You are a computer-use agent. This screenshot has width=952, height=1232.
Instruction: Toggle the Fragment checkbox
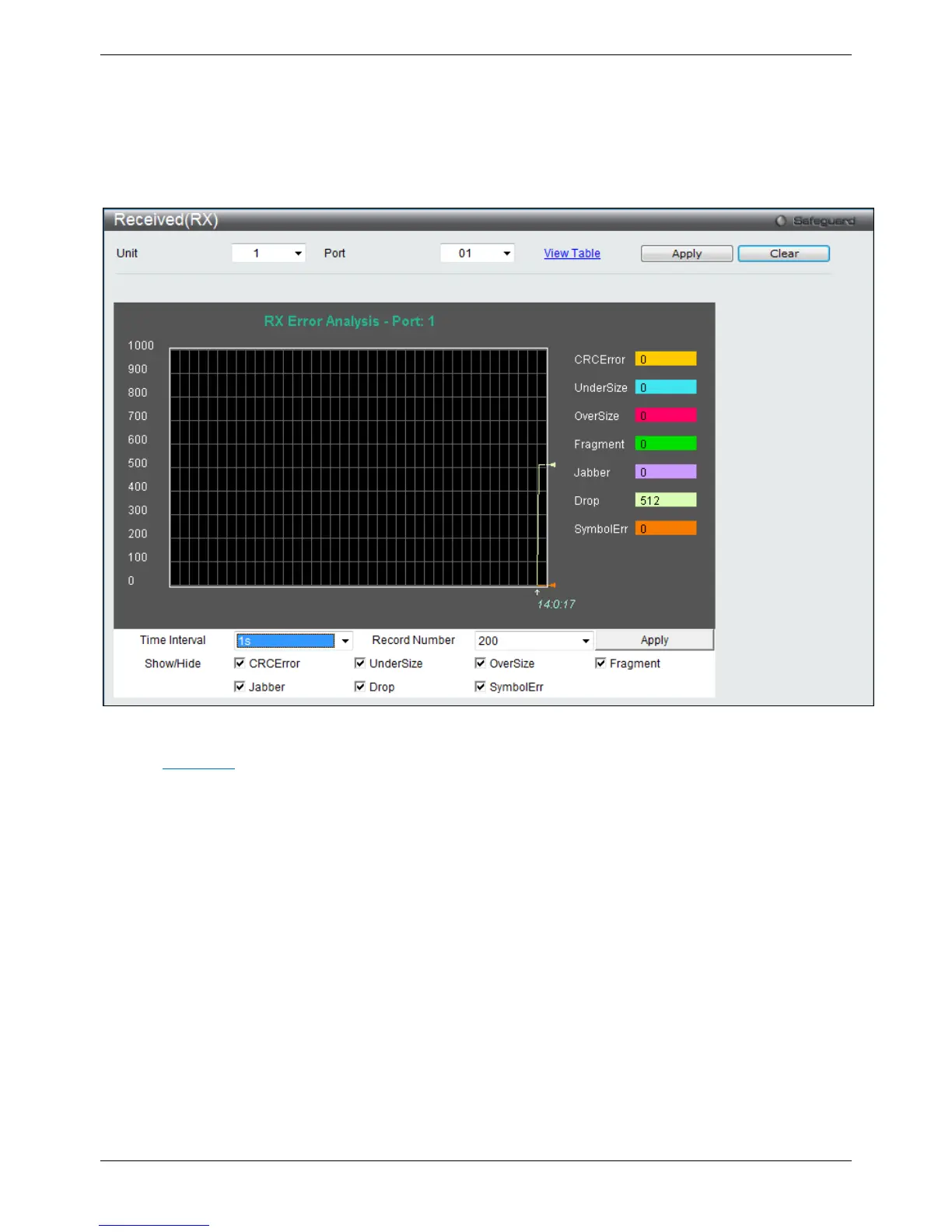click(600, 663)
